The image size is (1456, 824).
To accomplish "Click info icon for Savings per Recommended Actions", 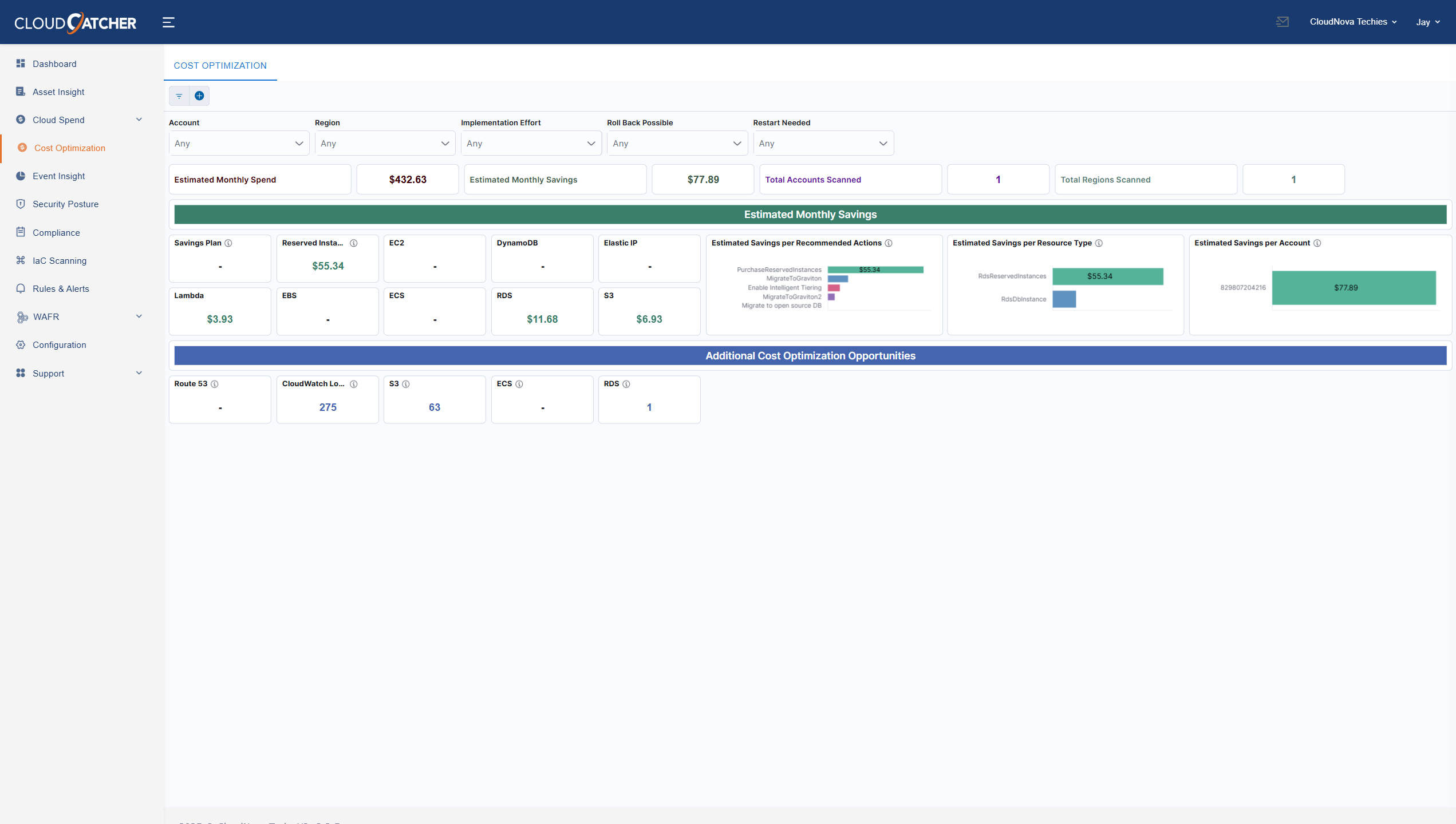I will pos(889,243).
